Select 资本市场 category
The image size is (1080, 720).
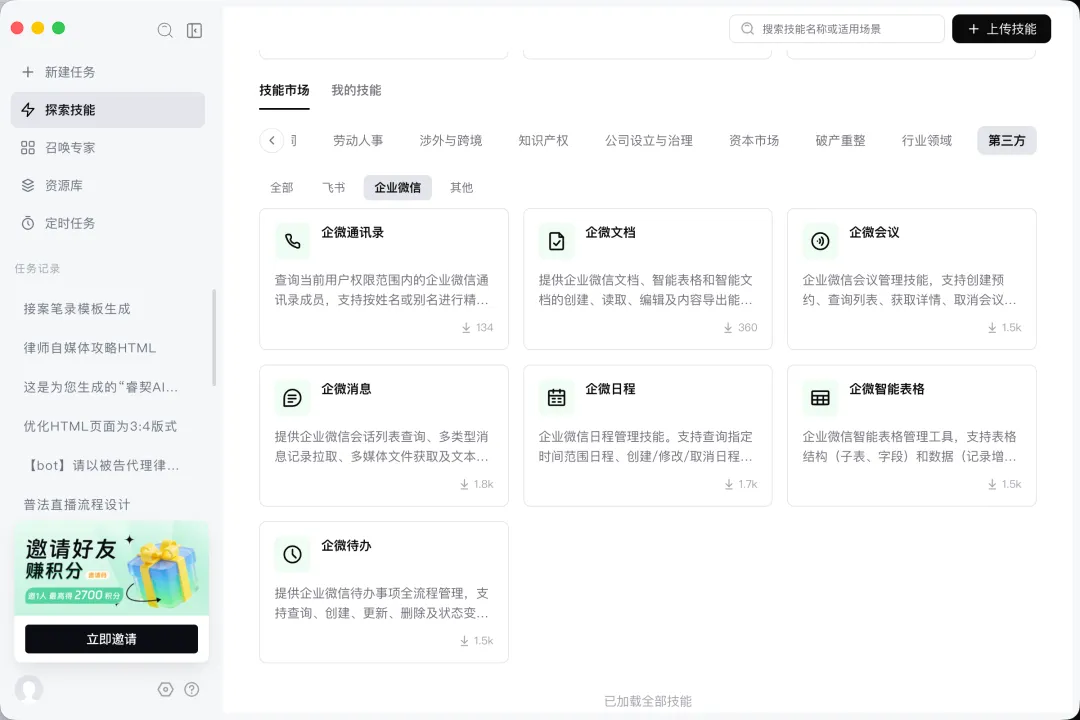pos(754,141)
